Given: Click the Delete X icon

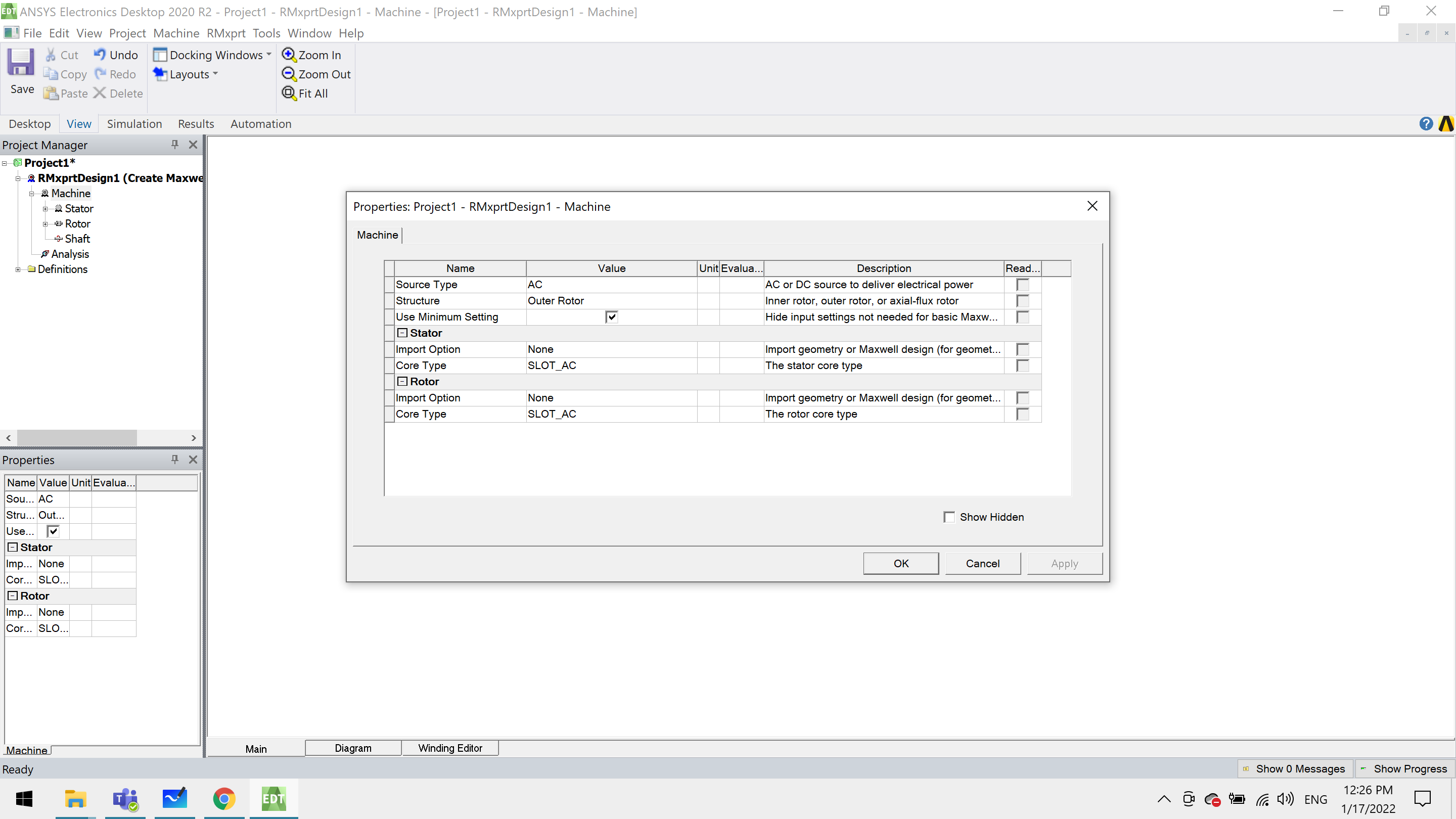Looking at the screenshot, I should pos(100,93).
